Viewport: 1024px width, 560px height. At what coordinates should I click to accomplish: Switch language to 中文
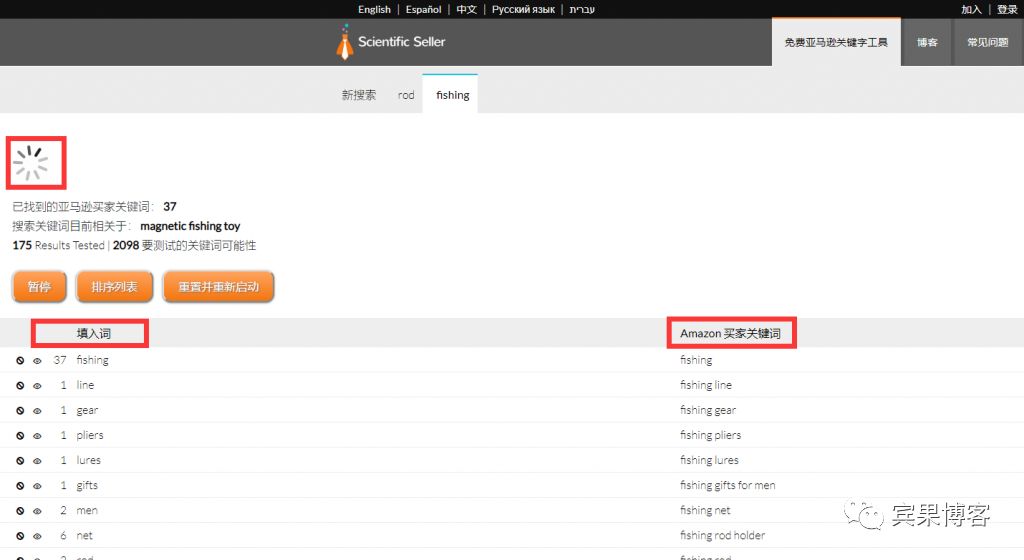[x=466, y=9]
